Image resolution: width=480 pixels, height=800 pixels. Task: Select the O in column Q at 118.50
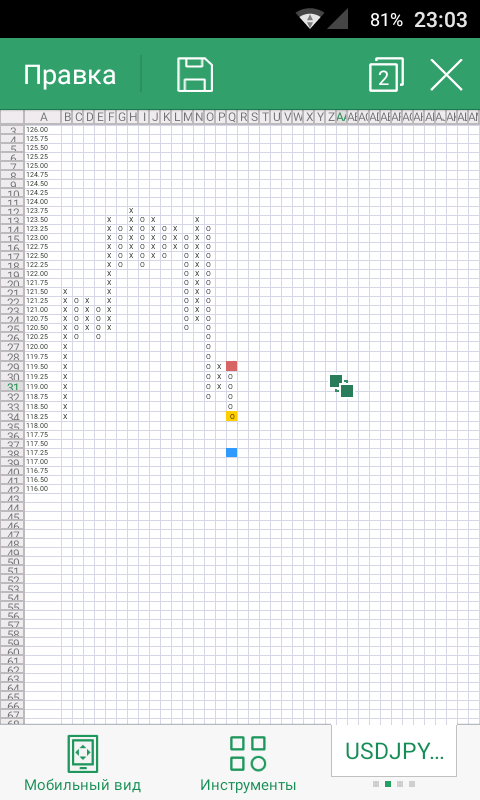pos(231,407)
